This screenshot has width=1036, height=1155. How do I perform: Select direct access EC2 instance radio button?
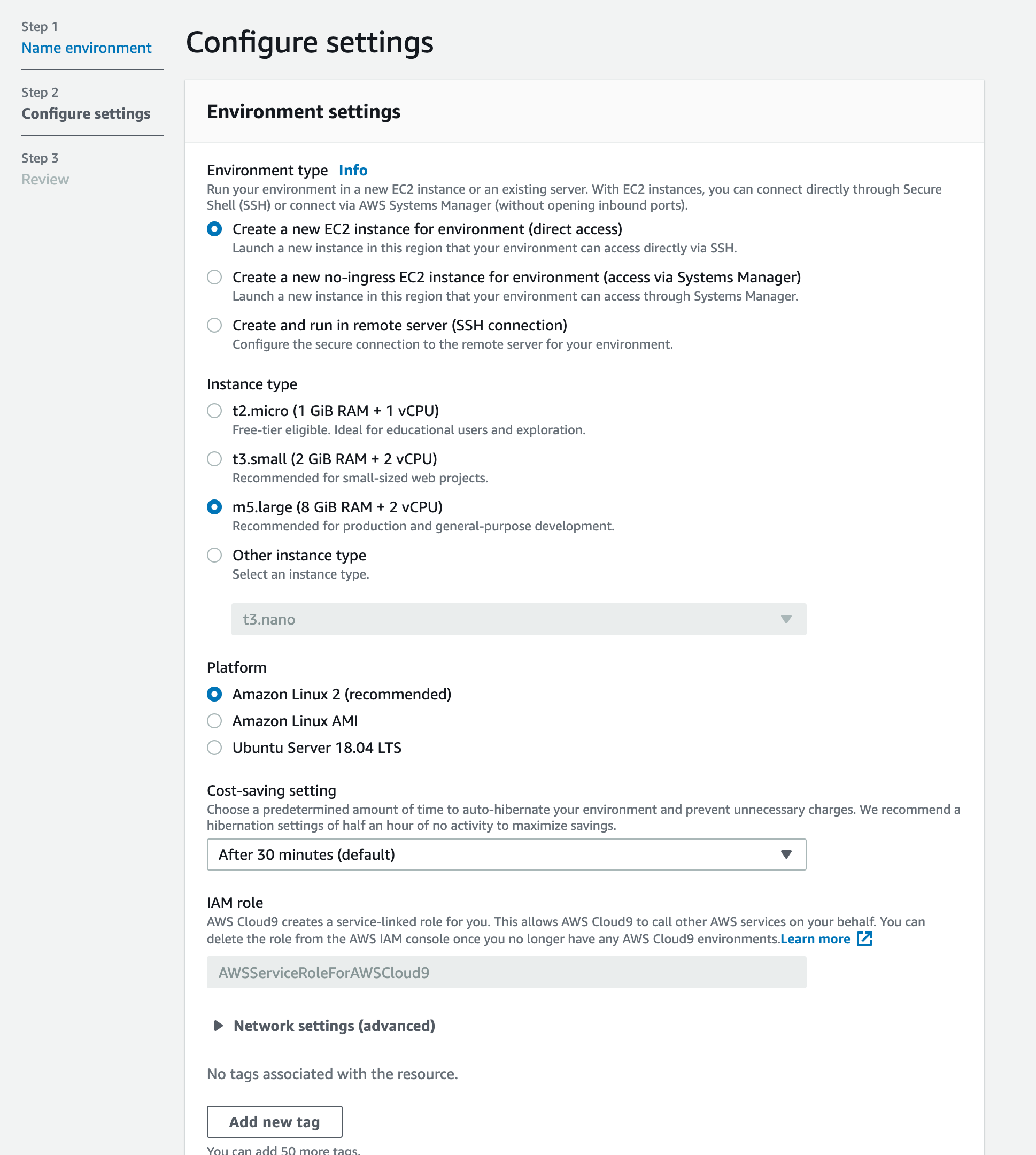pos(214,229)
